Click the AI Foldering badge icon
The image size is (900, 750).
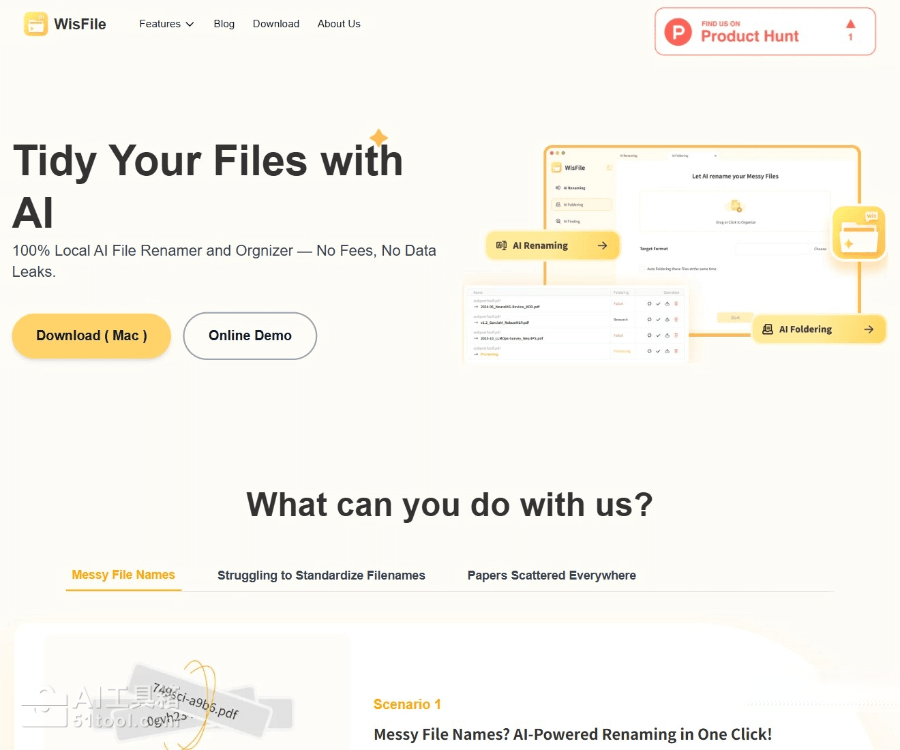point(767,329)
